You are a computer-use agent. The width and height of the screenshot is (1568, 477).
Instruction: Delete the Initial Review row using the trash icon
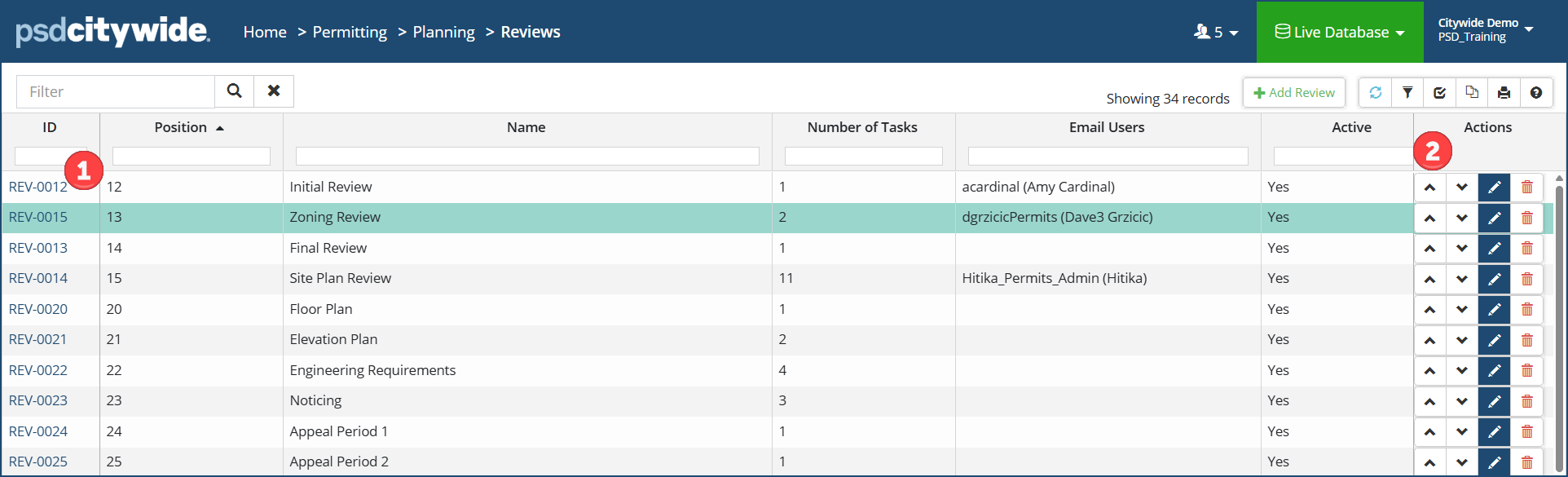[x=1526, y=188]
